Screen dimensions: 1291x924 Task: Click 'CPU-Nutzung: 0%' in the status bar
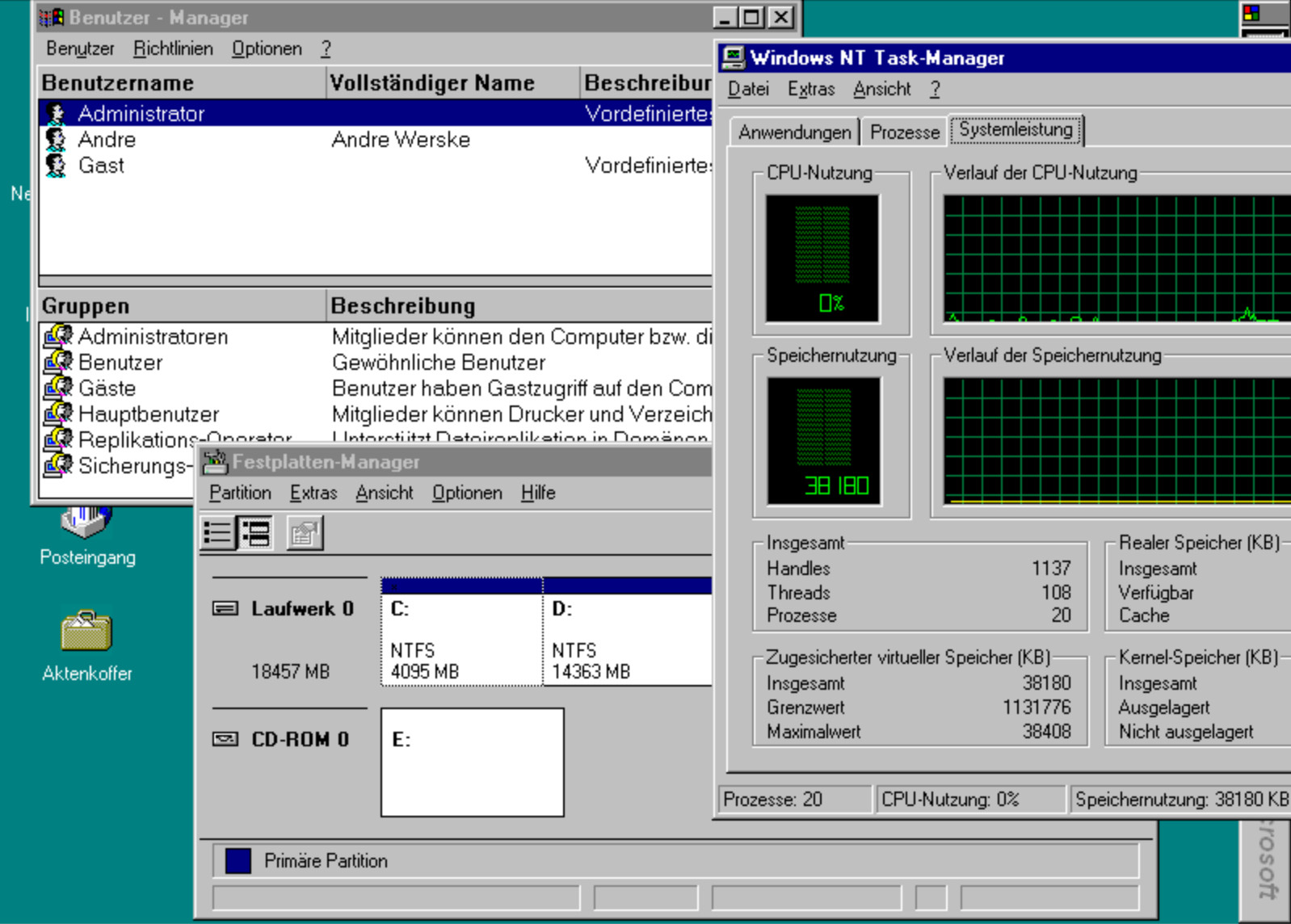[971, 800]
